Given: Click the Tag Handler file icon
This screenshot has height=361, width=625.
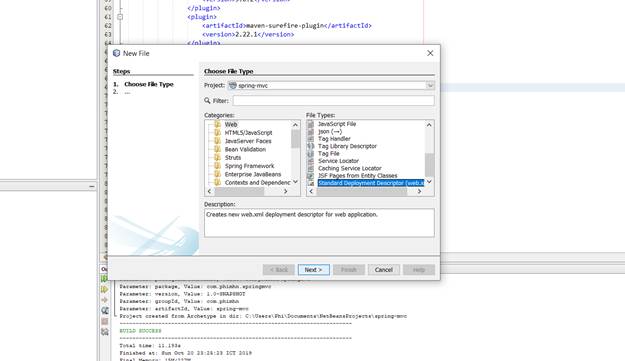Looking at the screenshot, I should (311, 139).
